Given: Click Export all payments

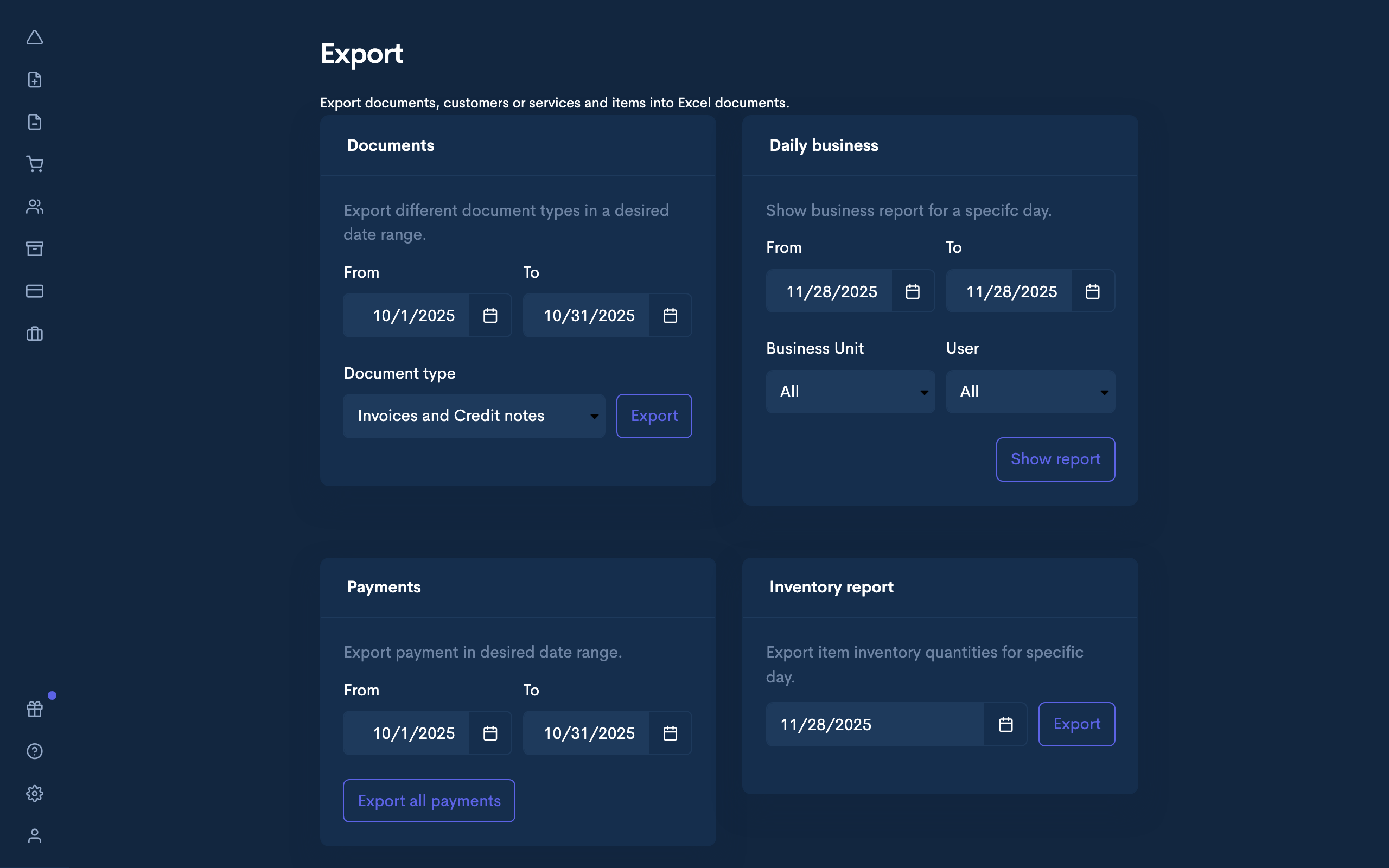Looking at the screenshot, I should (x=429, y=800).
